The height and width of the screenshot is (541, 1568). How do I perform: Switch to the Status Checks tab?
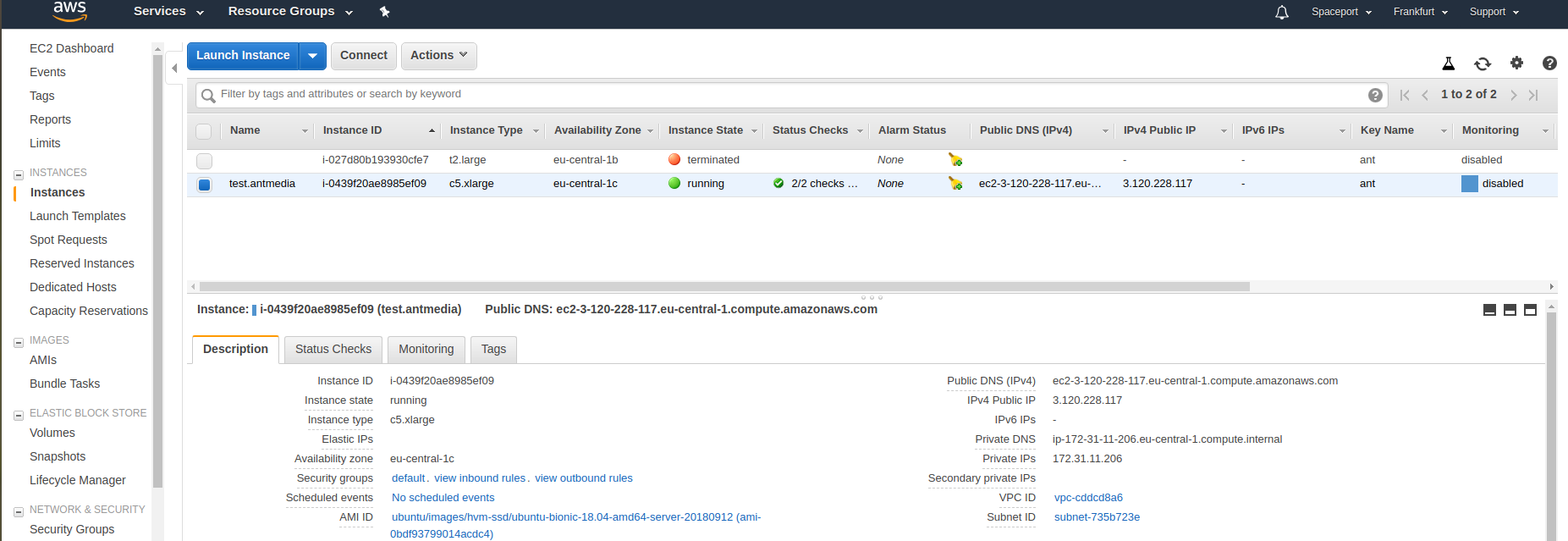coord(333,349)
